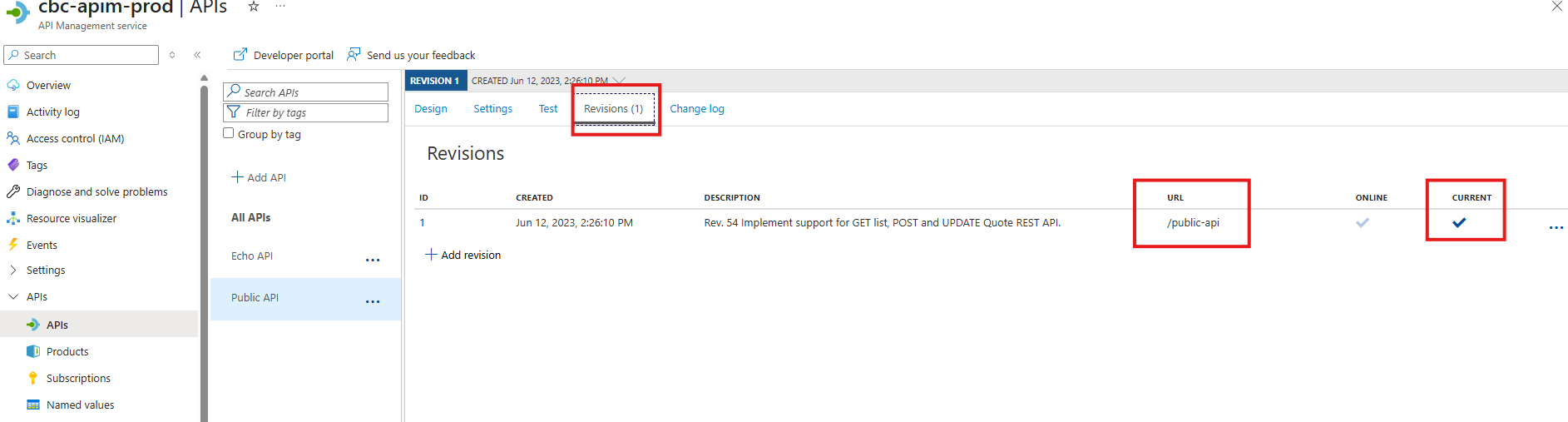The height and width of the screenshot is (422, 1568).
Task: Expand the Revision 1 dropdown chevron
Action: pos(619,81)
